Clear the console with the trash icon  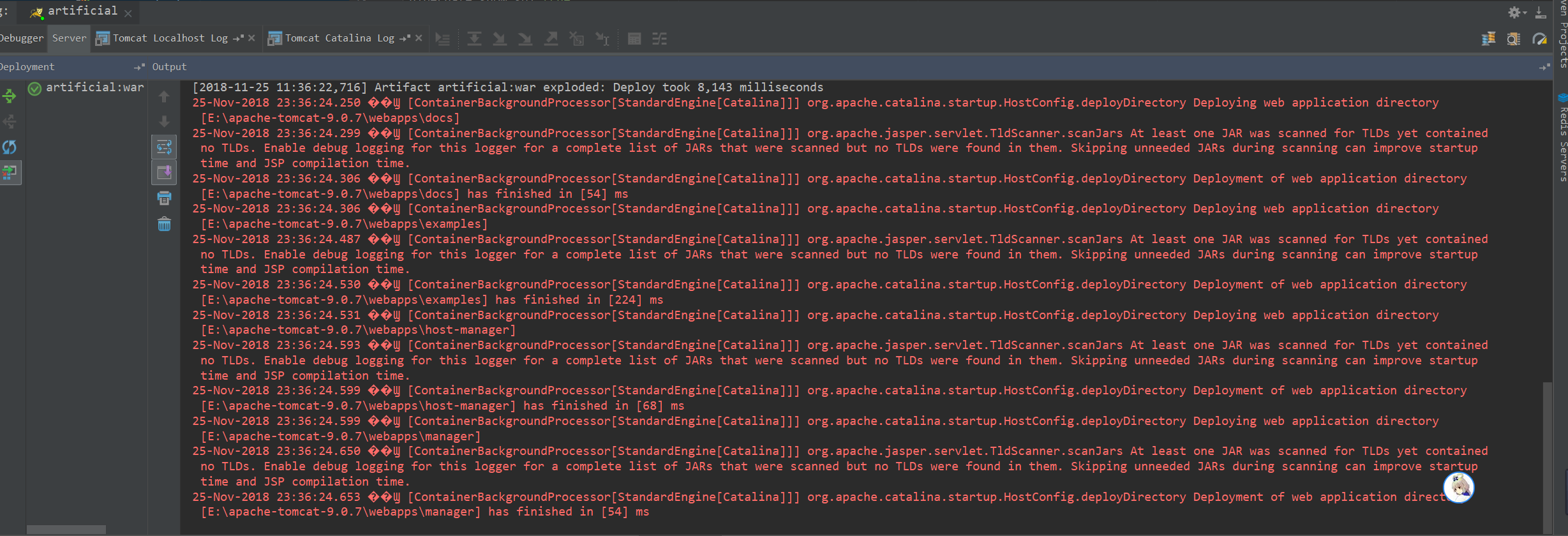pos(164,224)
